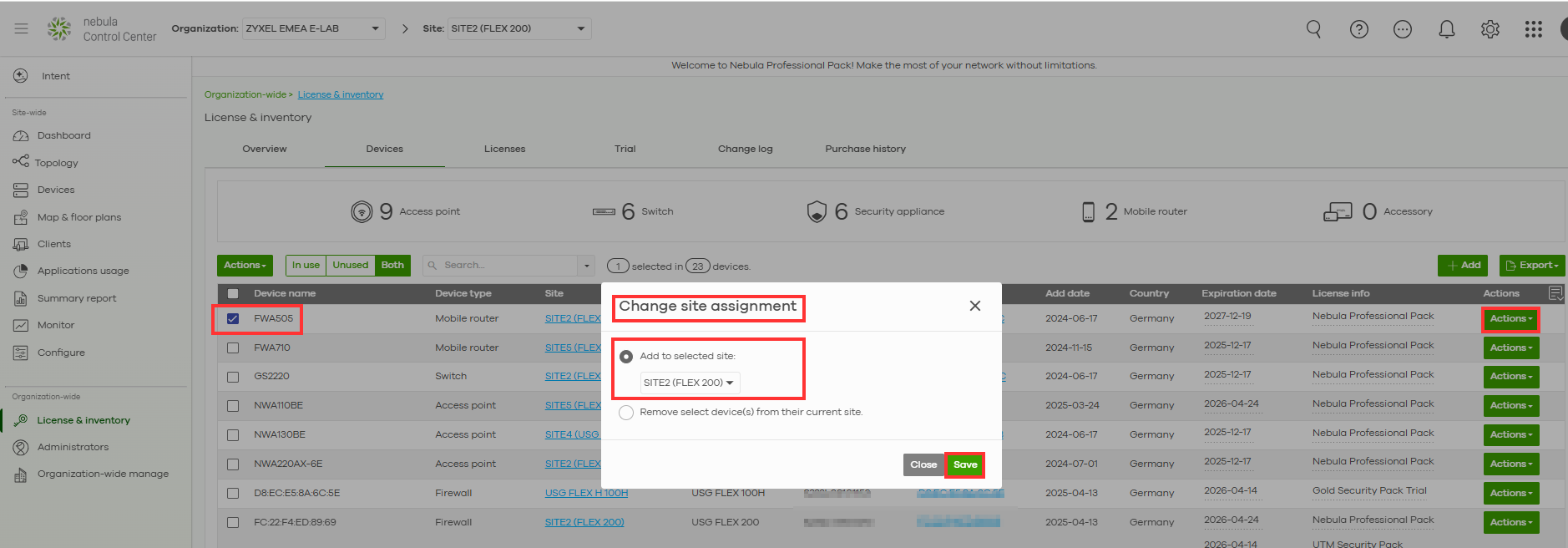Go to Dashboard in the sidebar
This screenshot has width=1568, height=548.
click(64, 135)
